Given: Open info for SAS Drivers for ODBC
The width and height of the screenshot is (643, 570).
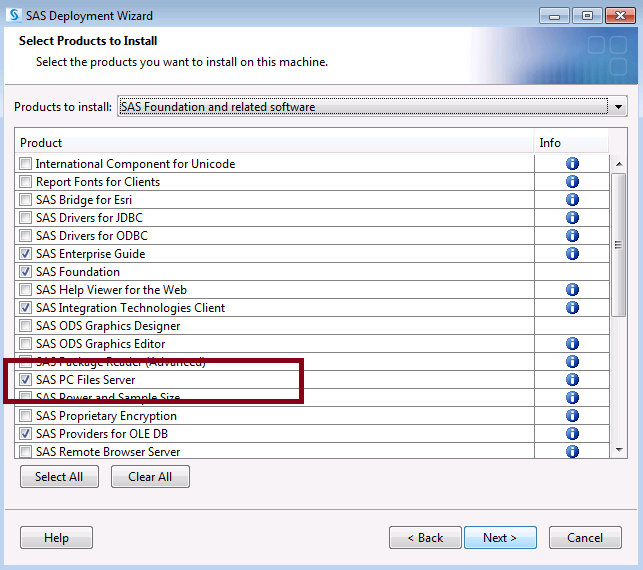Looking at the screenshot, I should (x=572, y=235).
